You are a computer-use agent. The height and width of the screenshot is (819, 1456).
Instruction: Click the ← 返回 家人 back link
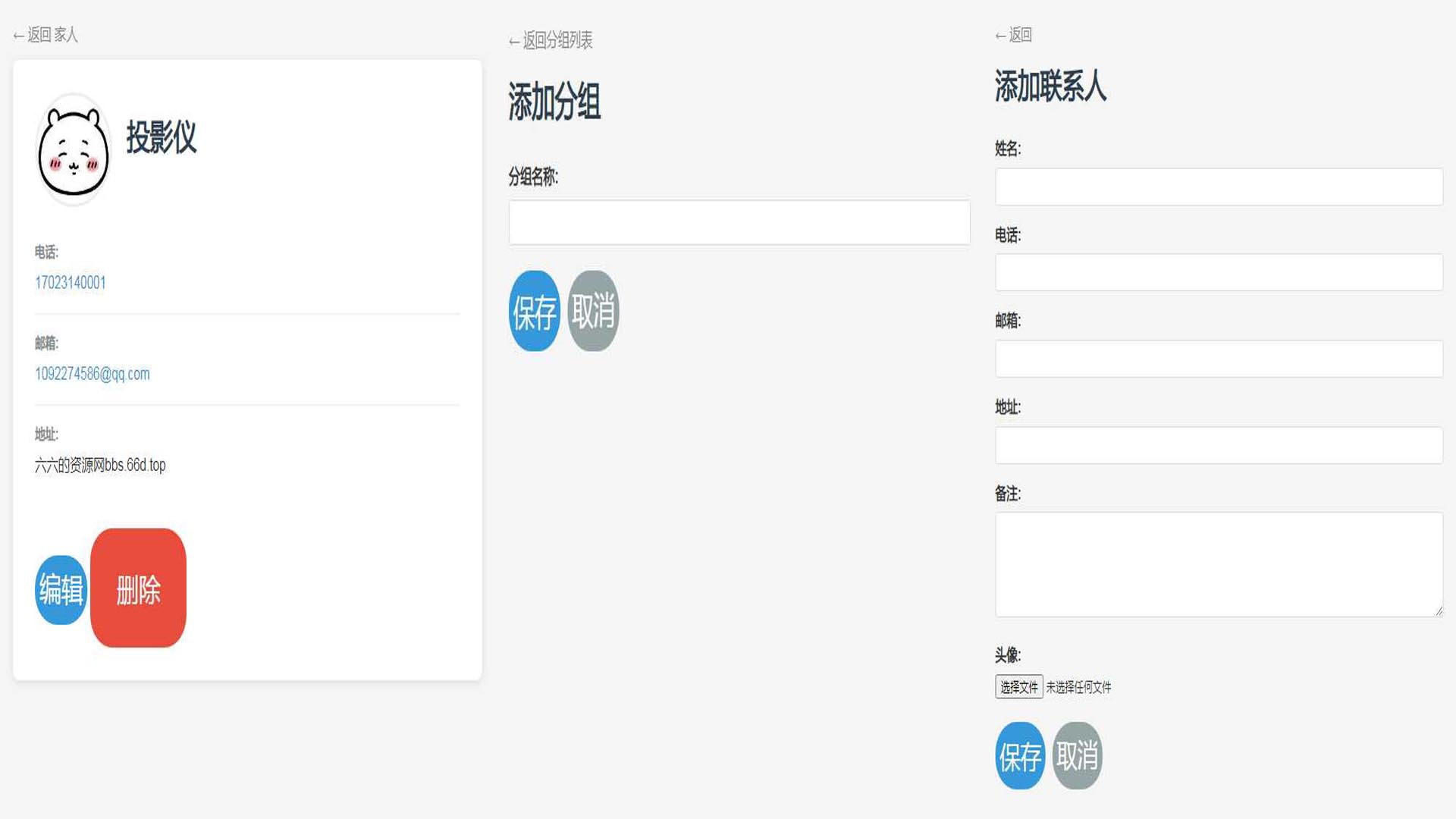pyautogui.click(x=45, y=35)
